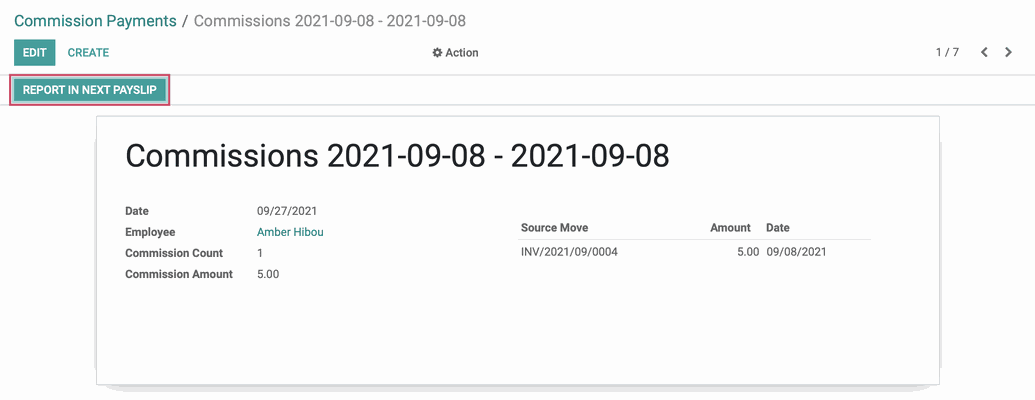Open the Amber Hibou employee link
The width and height of the screenshot is (1035, 400).
[290, 232]
